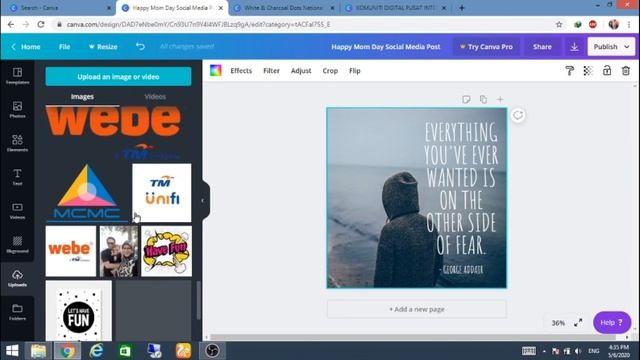Open the Background sidebar panel
Viewport: 640px width, 360px height.
click(x=17, y=244)
